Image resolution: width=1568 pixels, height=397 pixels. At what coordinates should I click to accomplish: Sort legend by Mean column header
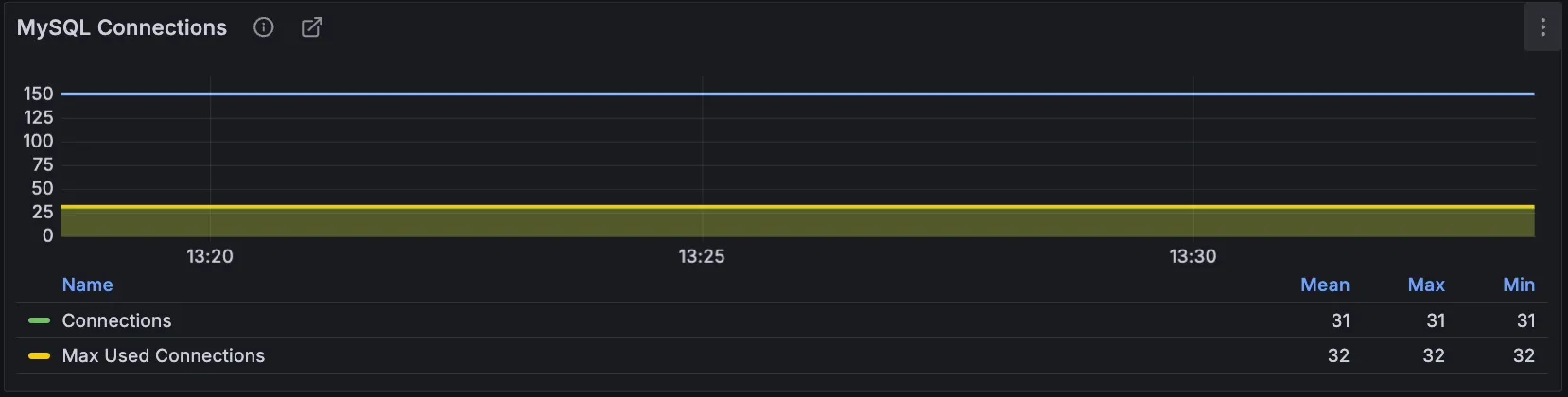pos(1325,285)
